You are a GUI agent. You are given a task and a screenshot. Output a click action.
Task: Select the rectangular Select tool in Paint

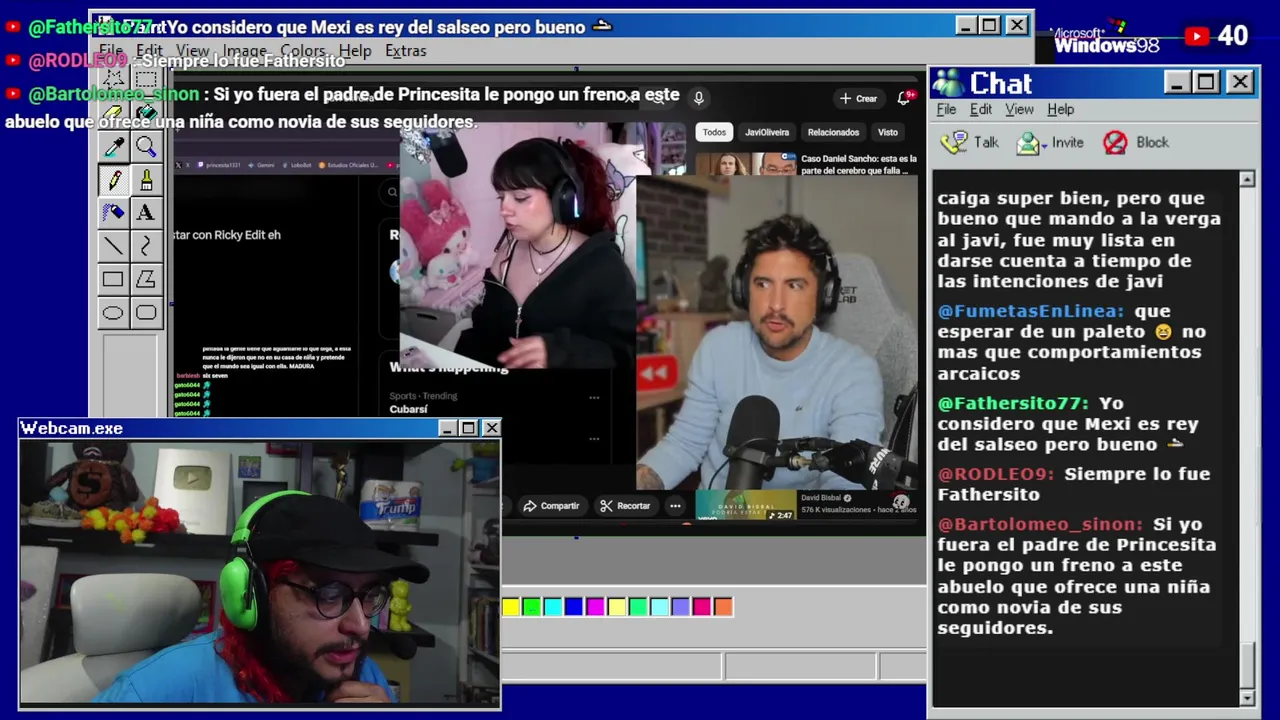(146, 80)
